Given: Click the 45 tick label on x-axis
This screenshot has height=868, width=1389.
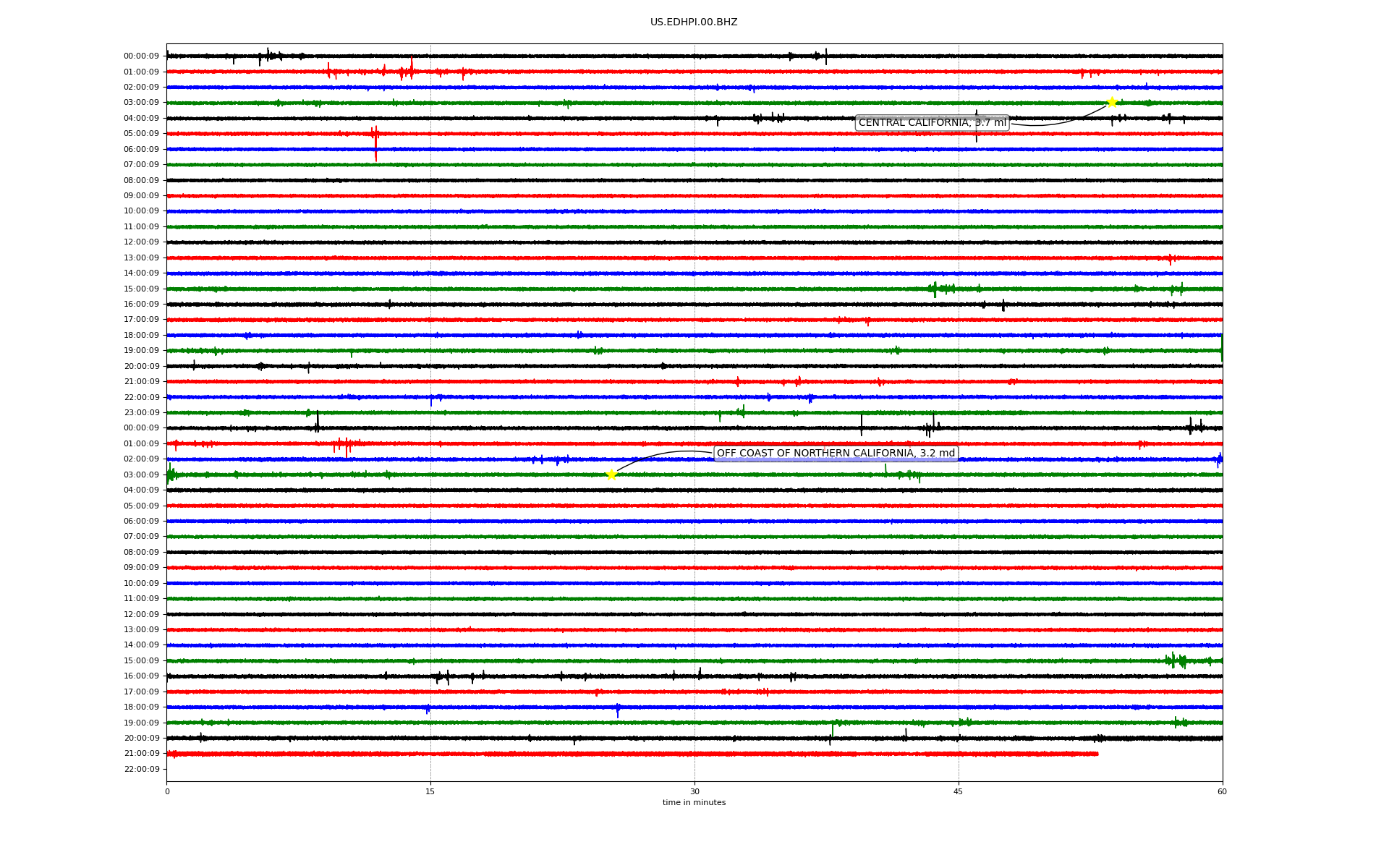Looking at the screenshot, I should (959, 791).
